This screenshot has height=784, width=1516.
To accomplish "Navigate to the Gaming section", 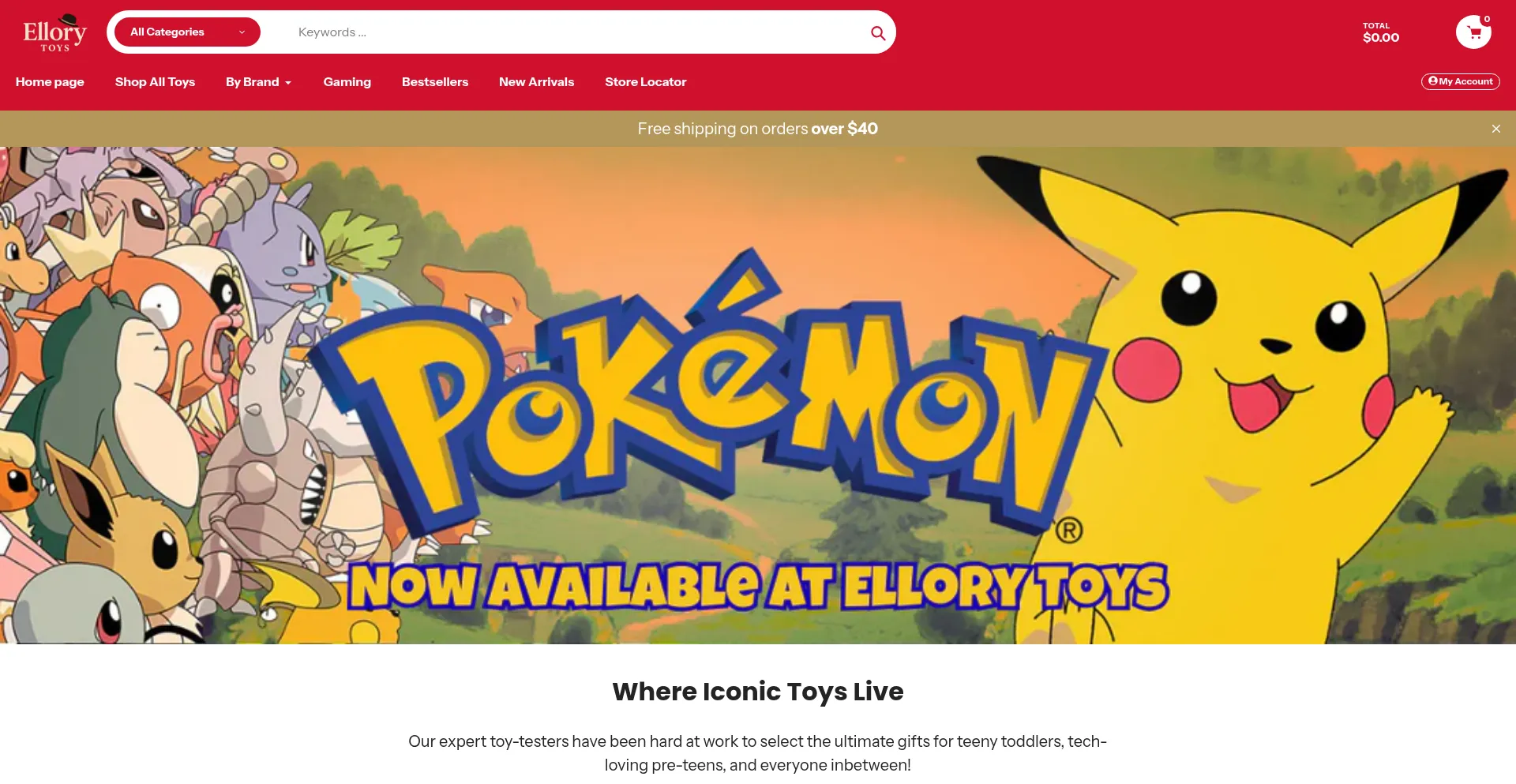I will [x=347, y=82].
